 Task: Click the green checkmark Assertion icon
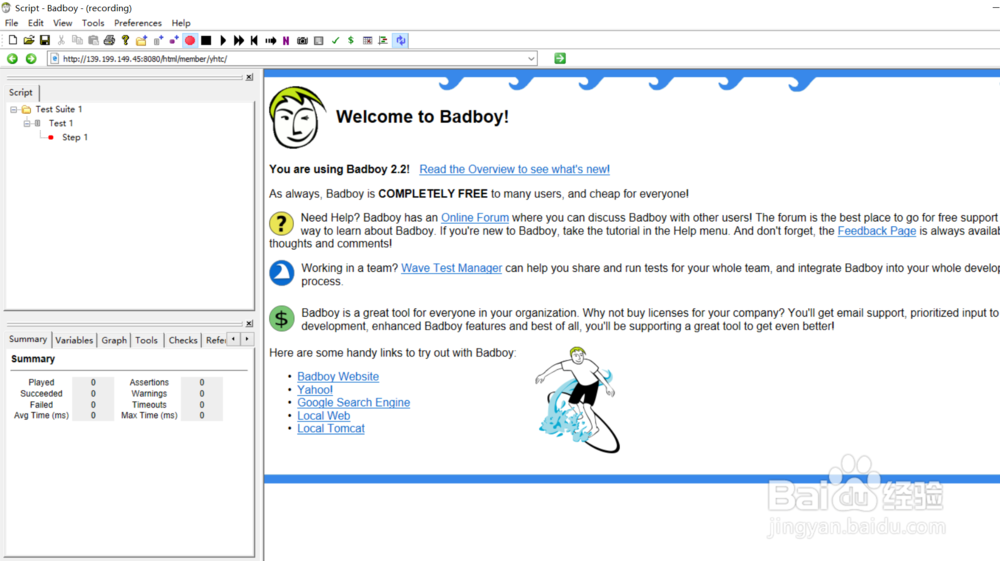coord(335,40)
